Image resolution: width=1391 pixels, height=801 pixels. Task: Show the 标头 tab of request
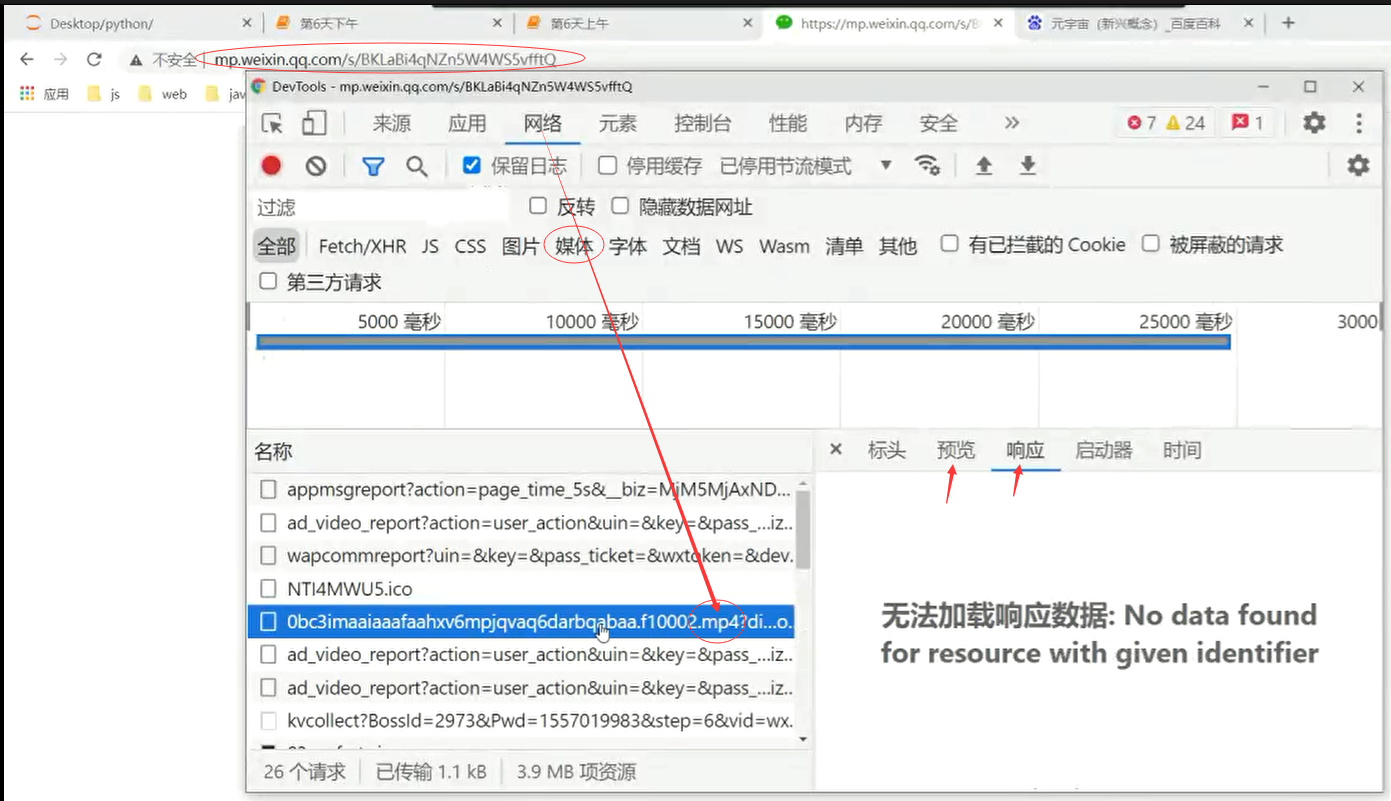pyautogui.click(x=887, y=450)
